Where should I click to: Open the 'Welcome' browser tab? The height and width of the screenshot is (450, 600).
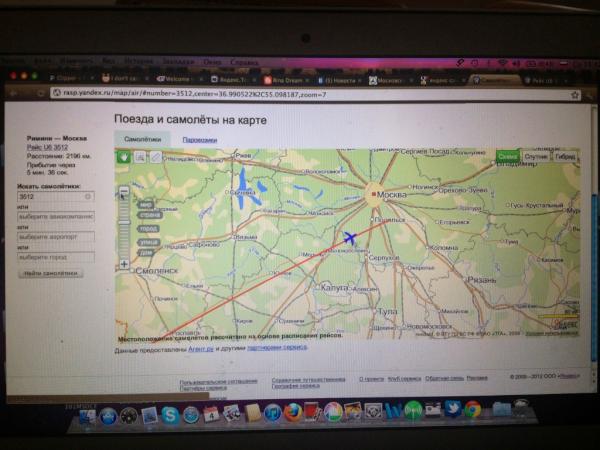point(178,79)
